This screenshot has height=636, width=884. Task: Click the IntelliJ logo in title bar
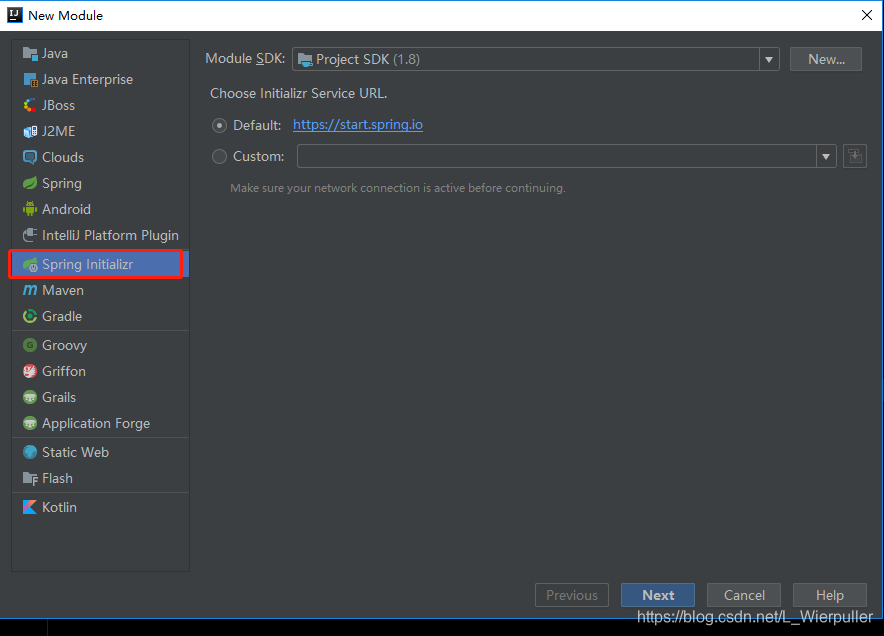(x=15, y=15)
